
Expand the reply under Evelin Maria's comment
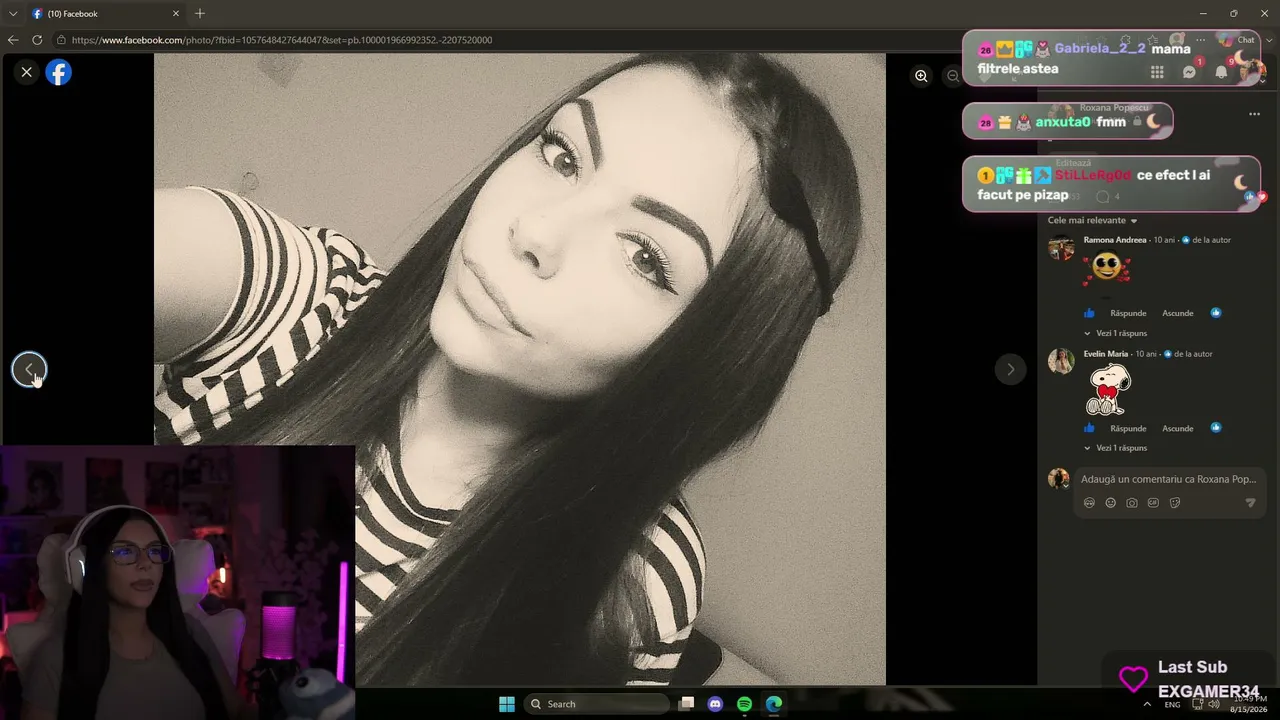(x=1115, y=448)
